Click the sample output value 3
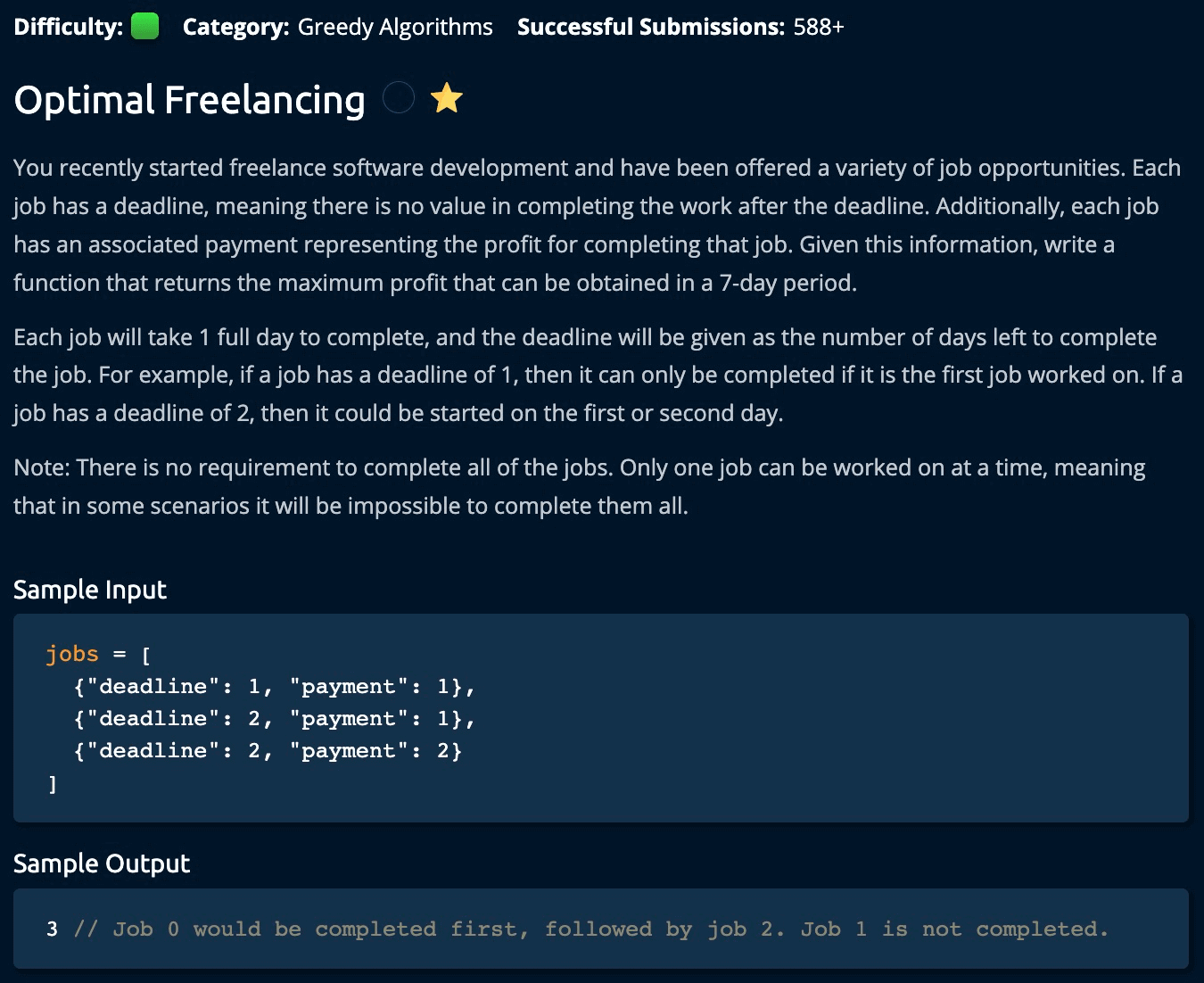The image size is (1204, 983). [x=52, y=929]
